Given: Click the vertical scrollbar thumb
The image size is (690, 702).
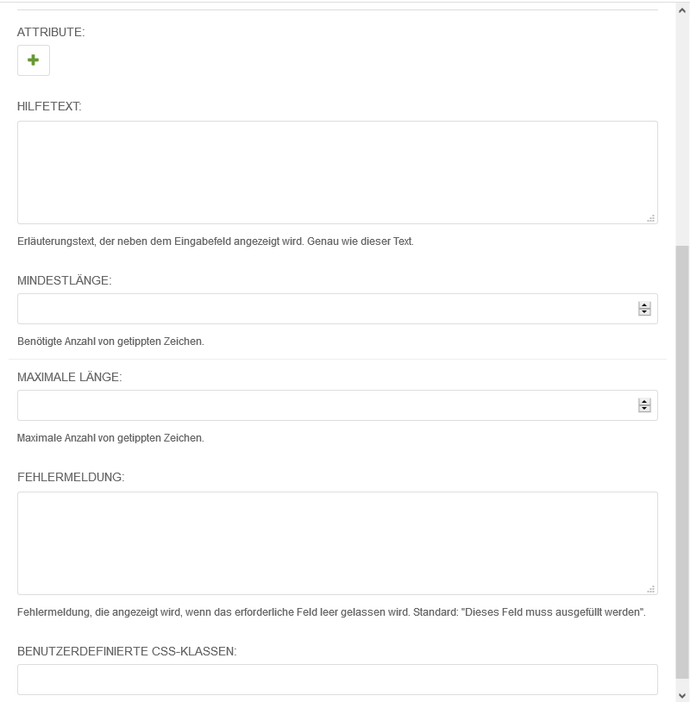Looking at the screenshot, I should [682, 460].
